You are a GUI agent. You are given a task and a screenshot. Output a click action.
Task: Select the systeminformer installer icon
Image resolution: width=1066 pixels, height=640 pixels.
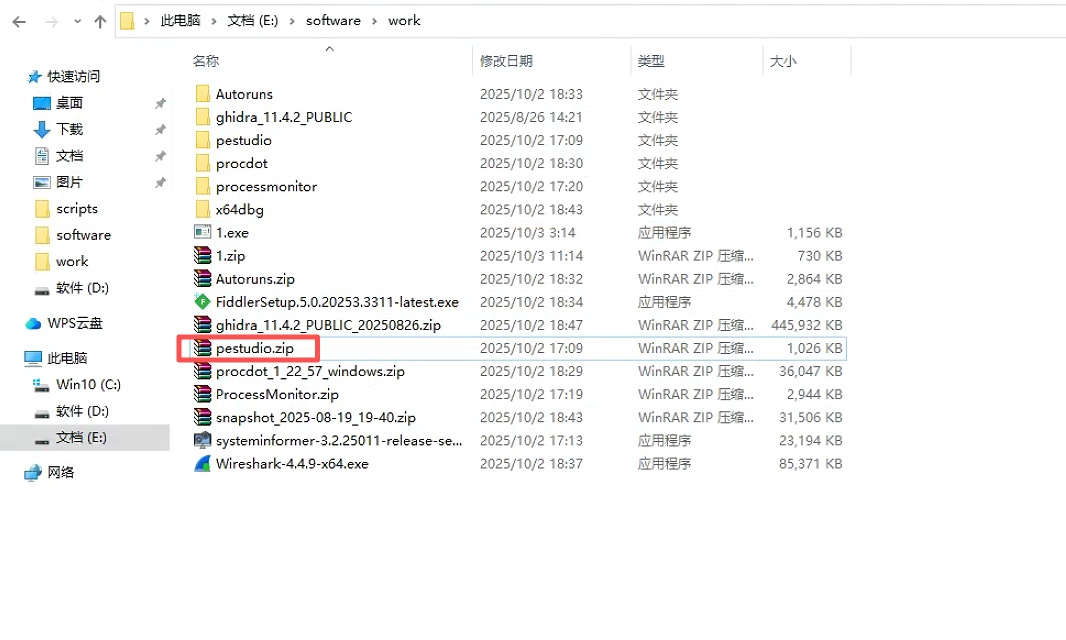click(x=203, y=440)
